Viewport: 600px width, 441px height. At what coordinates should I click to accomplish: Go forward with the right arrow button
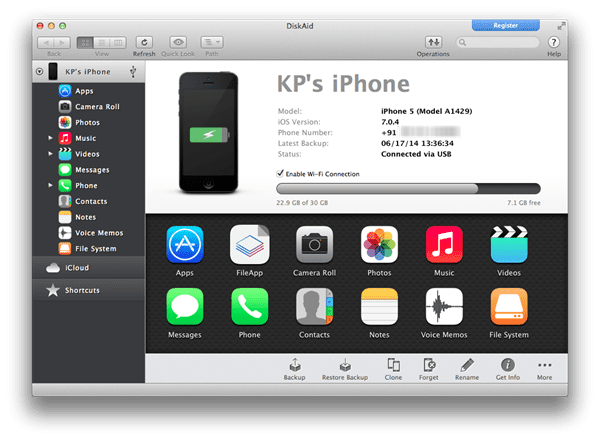coord(62,42)
